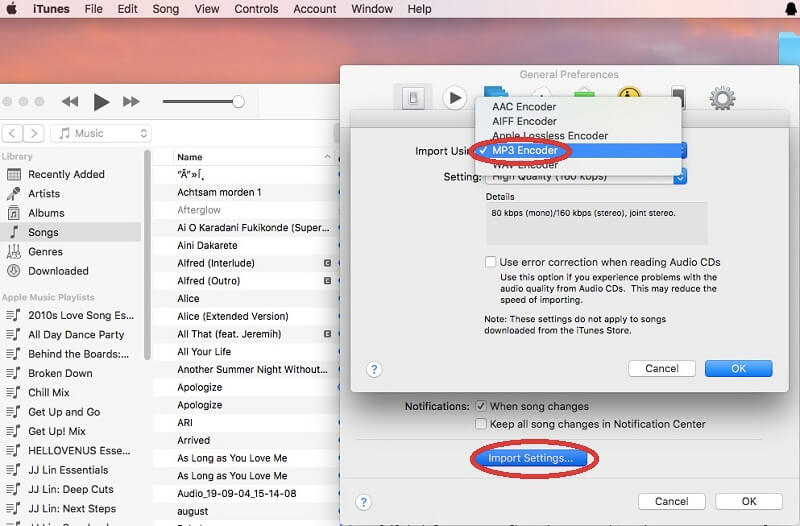This screenshot has width=800, height=526.
Task: Choose AIFF Encoder from the list
Action: pos(524,121)
